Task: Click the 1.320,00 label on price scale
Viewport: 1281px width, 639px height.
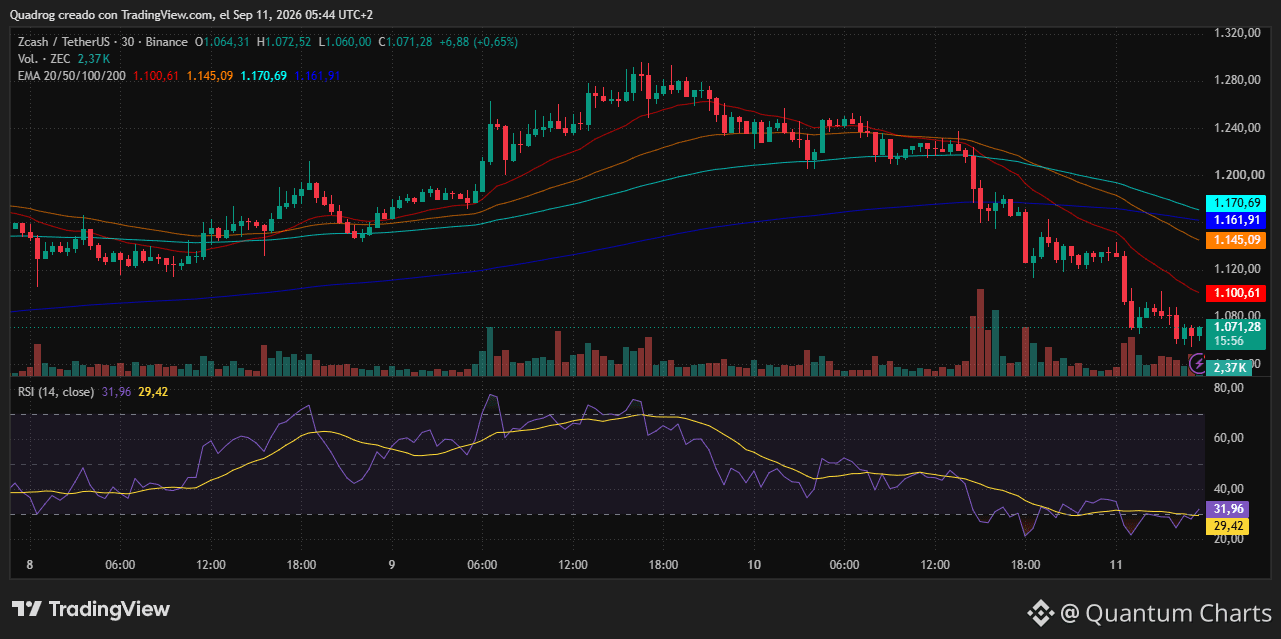Action: click(1234, 33)
